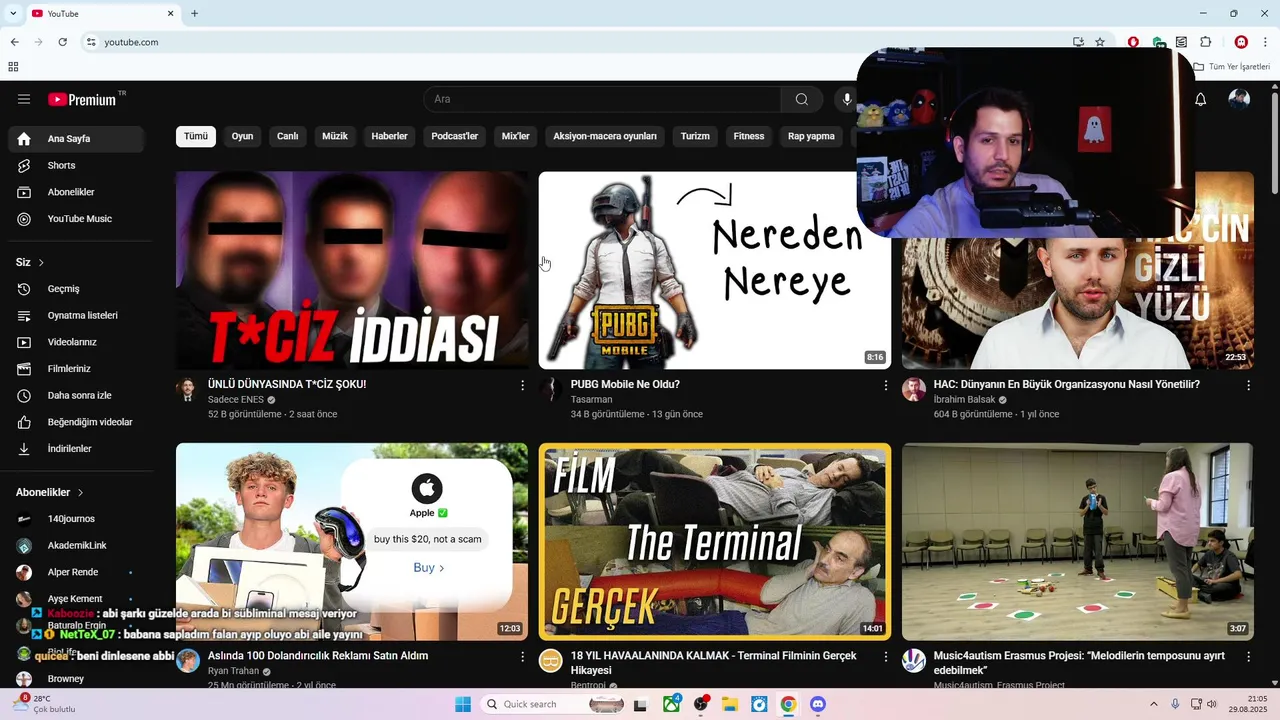The height and width of the screenshot is (720, 1280).
Task: Show hidden system tray icons
Action: [1153, 704]
